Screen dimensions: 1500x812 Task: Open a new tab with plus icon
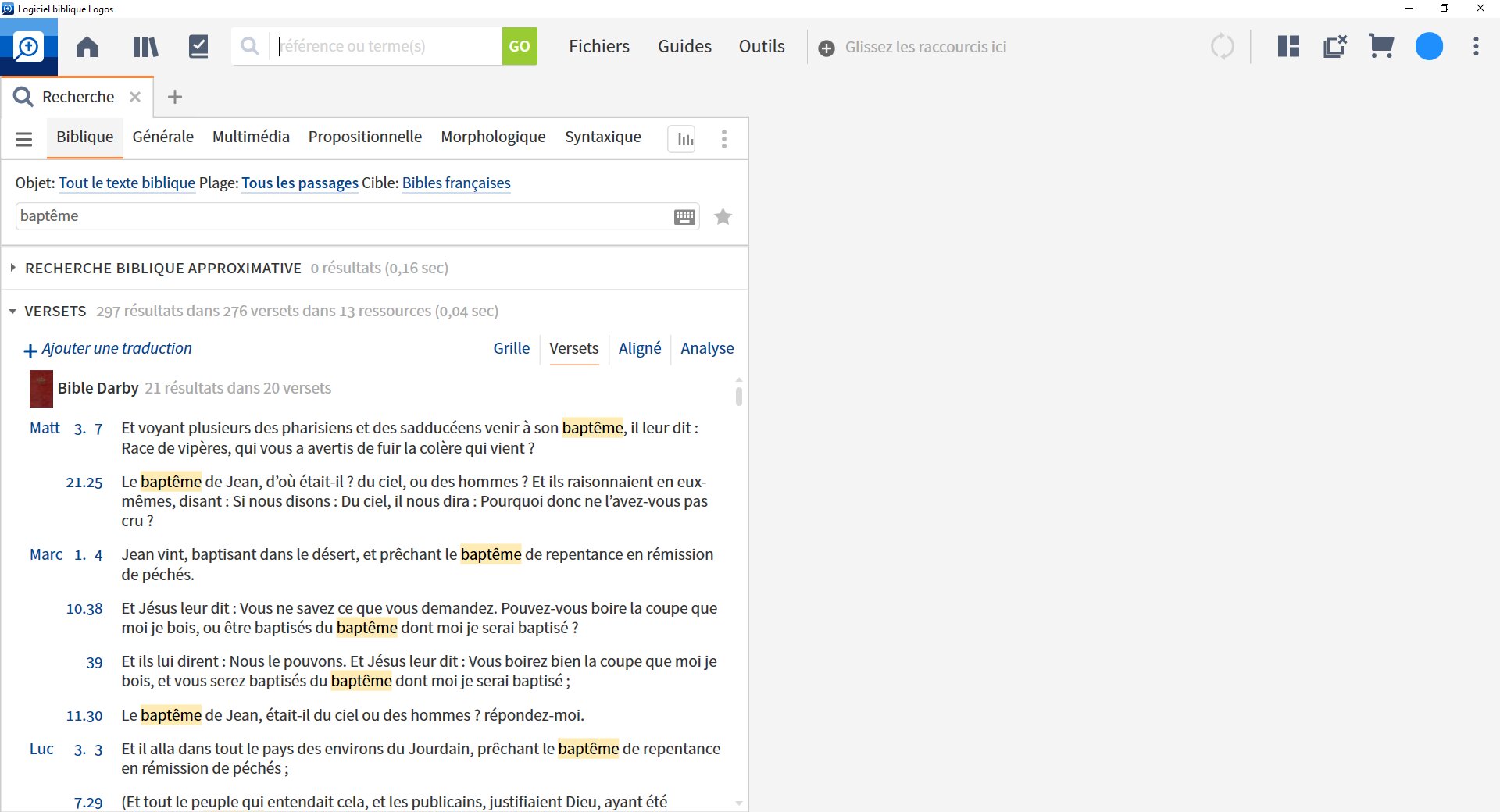point(175,97)
